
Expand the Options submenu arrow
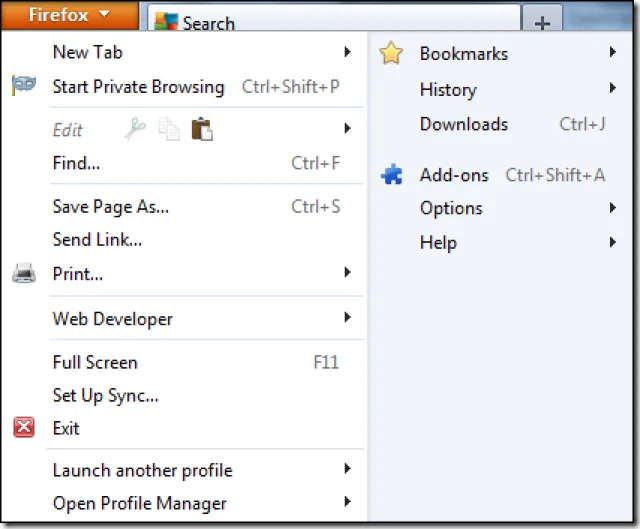coord(612,208)
